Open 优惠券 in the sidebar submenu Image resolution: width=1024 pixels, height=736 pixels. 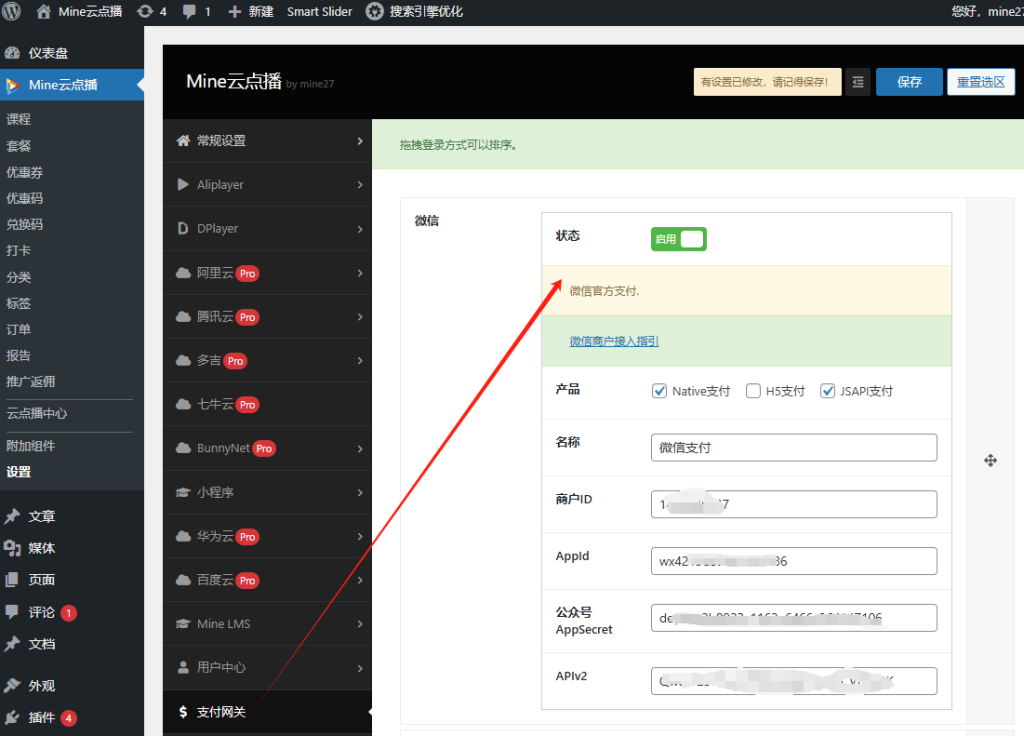click(x=25, y=172)
